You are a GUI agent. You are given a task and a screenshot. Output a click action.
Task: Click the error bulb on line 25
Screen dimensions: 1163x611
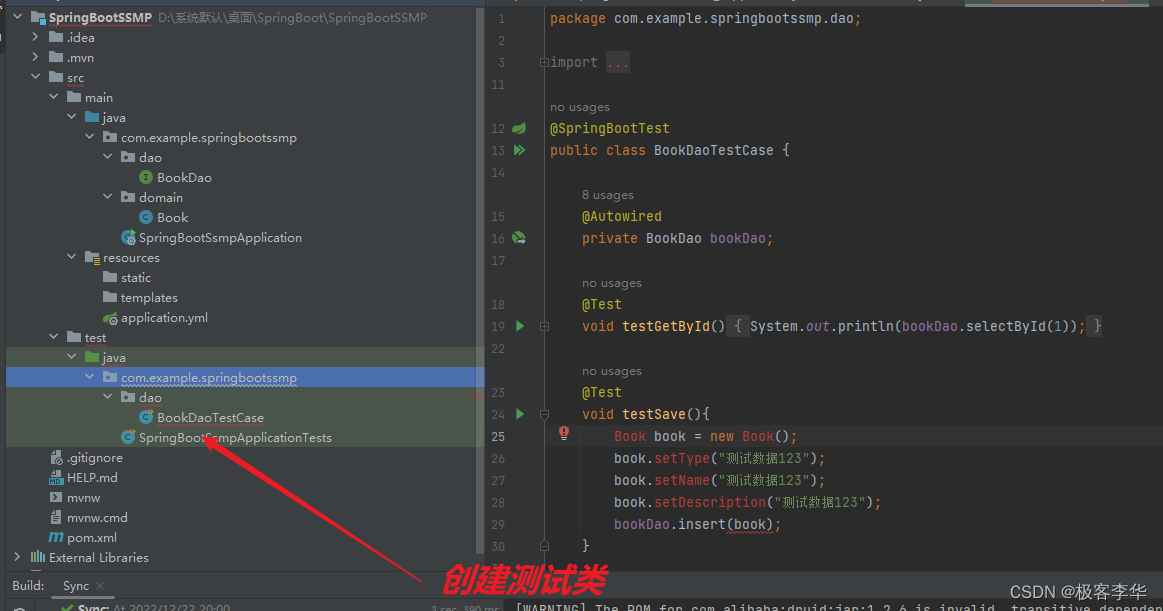point(564,434)
